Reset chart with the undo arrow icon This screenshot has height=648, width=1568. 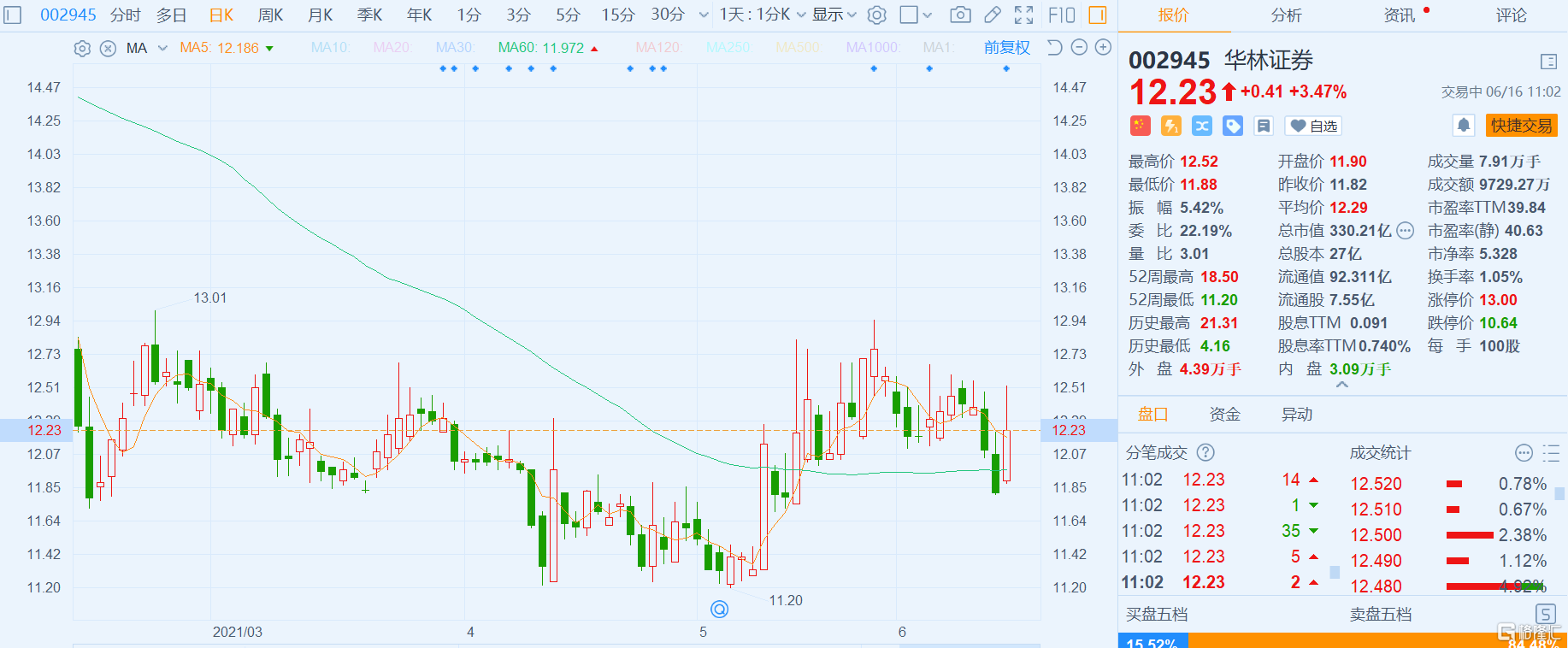pyautogui.click(x=1055, y=48)
